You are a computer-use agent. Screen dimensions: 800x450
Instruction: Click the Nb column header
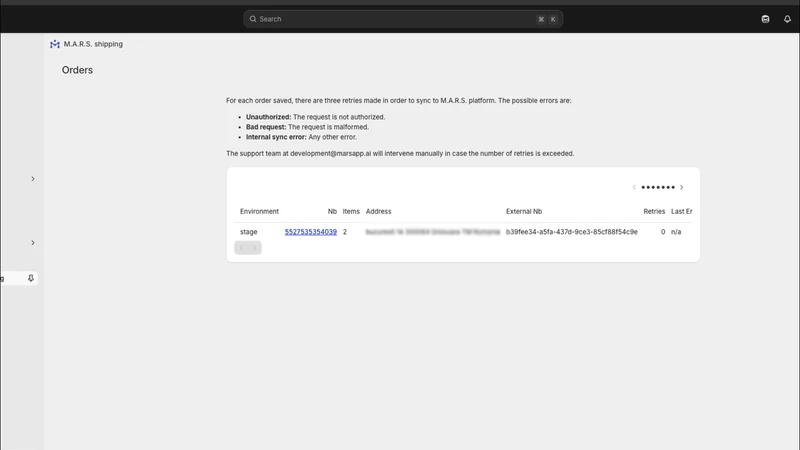(x=332, y=211)
